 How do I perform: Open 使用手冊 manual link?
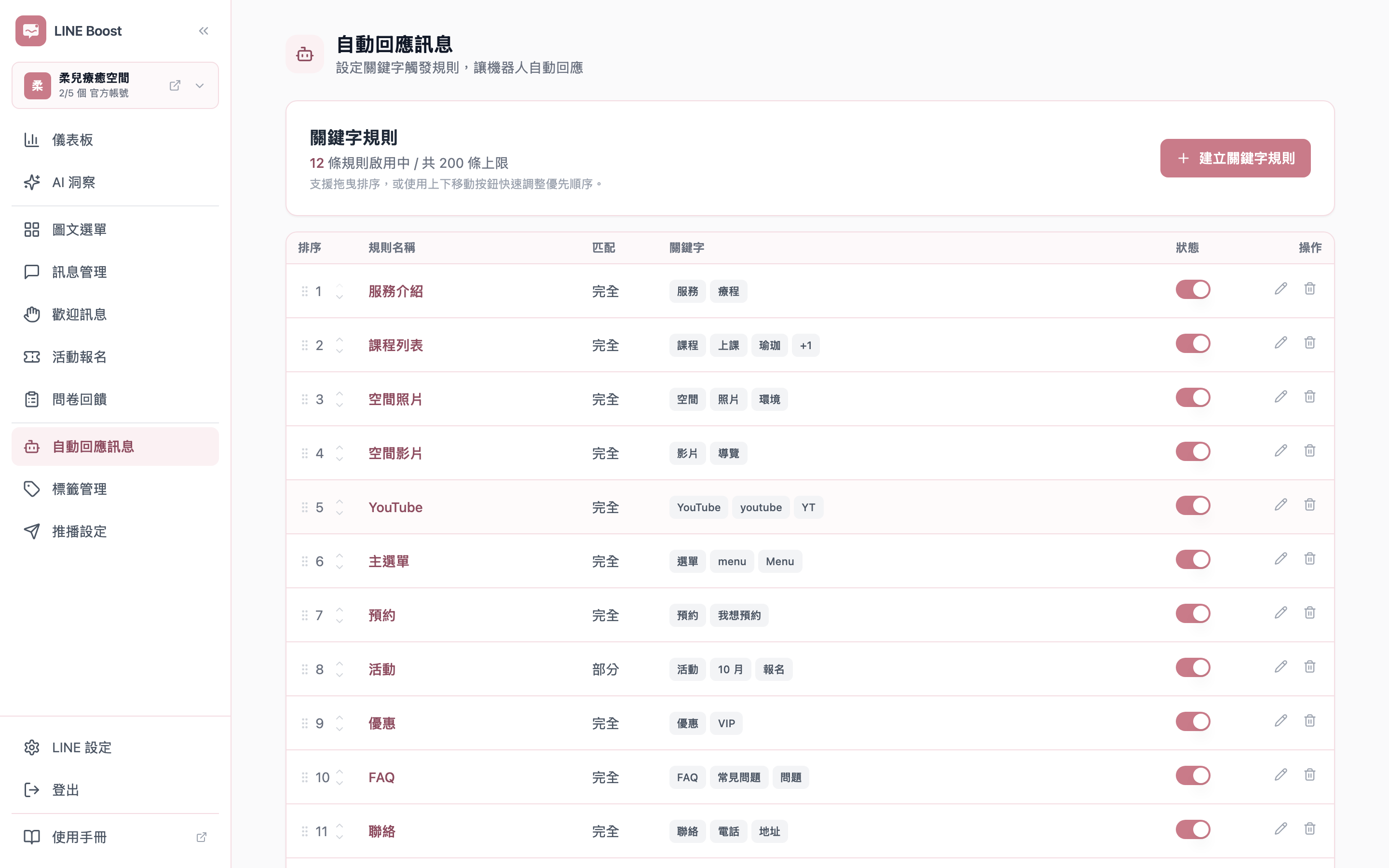coord(115,837)
